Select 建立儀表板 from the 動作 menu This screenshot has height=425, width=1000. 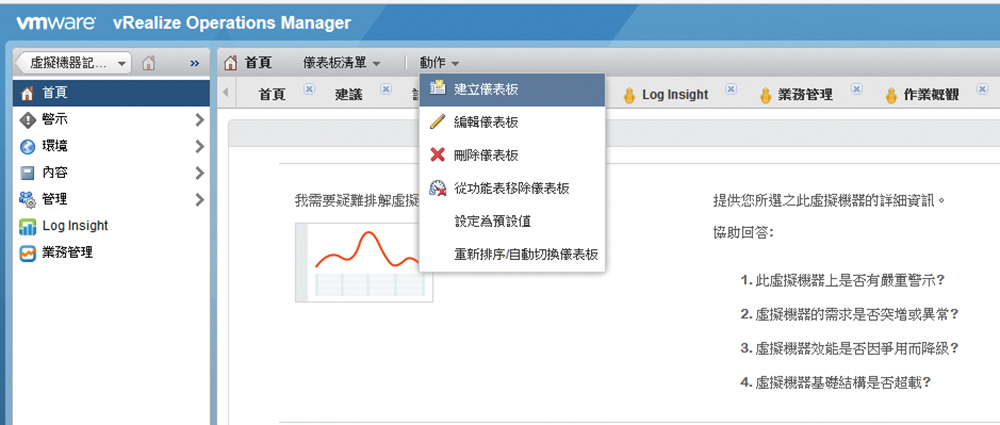click(x=486, y=90)
